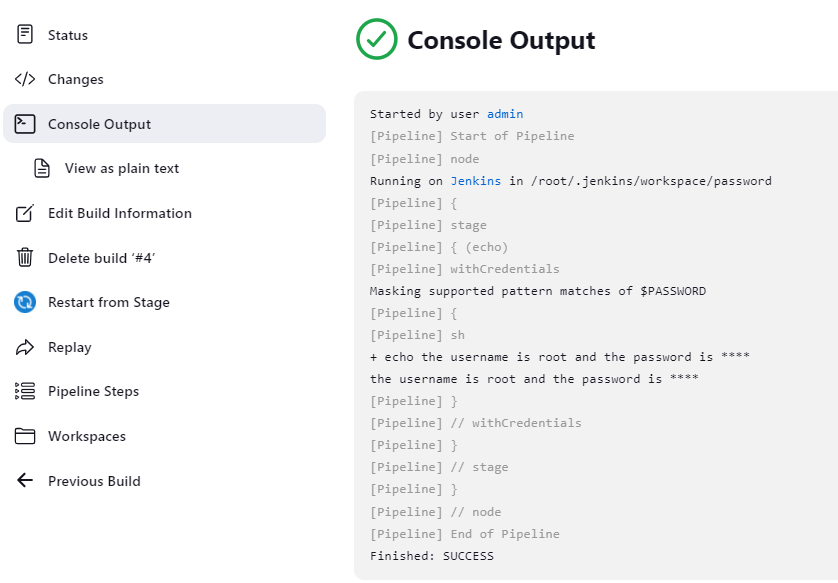This screenshot has width=838, height=583.
Task: Click the blue Restart from Stage icon
Action: tap(25, 302)
